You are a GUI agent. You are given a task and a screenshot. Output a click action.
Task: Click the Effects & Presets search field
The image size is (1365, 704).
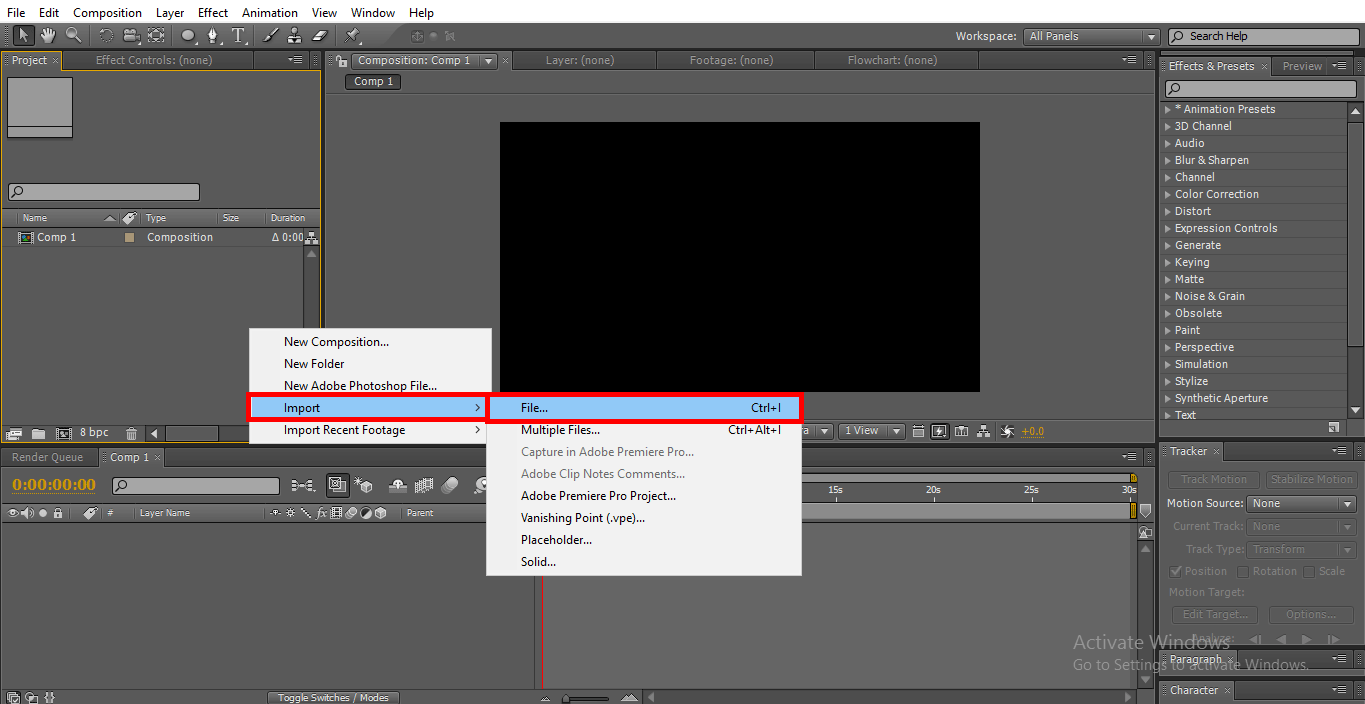coord(1260,88)
